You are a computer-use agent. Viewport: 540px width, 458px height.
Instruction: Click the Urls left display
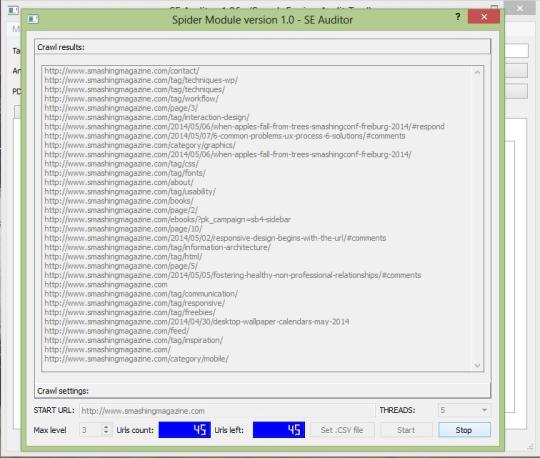279,430
